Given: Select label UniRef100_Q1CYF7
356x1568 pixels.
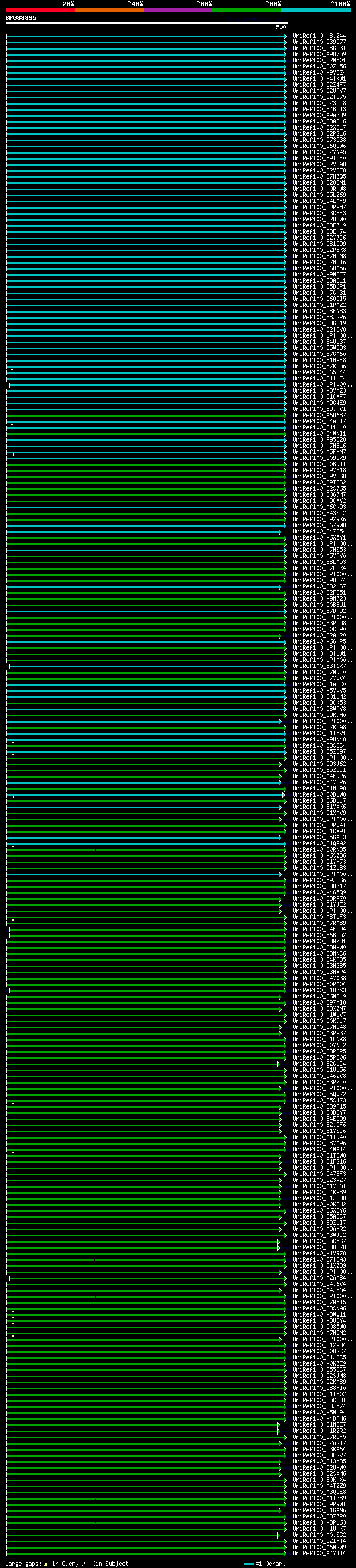Looking at the screenshot, I should click(319, 397).
